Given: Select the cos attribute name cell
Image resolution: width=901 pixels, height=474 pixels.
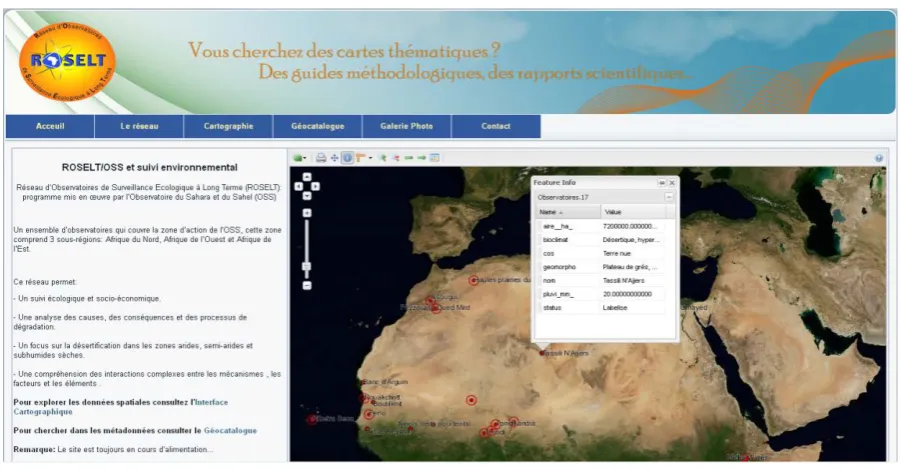Looking at the screenshot, I should (549, 253).
